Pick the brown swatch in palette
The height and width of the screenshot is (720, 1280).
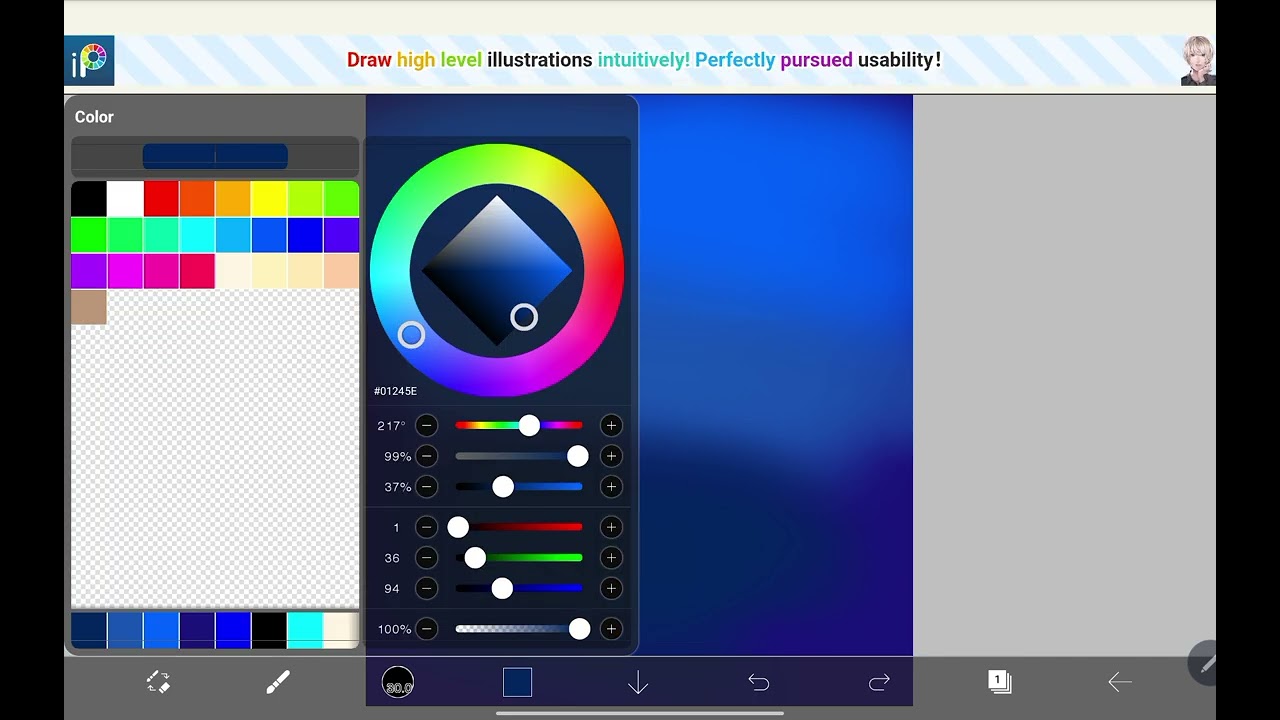(x=89, y=307)
